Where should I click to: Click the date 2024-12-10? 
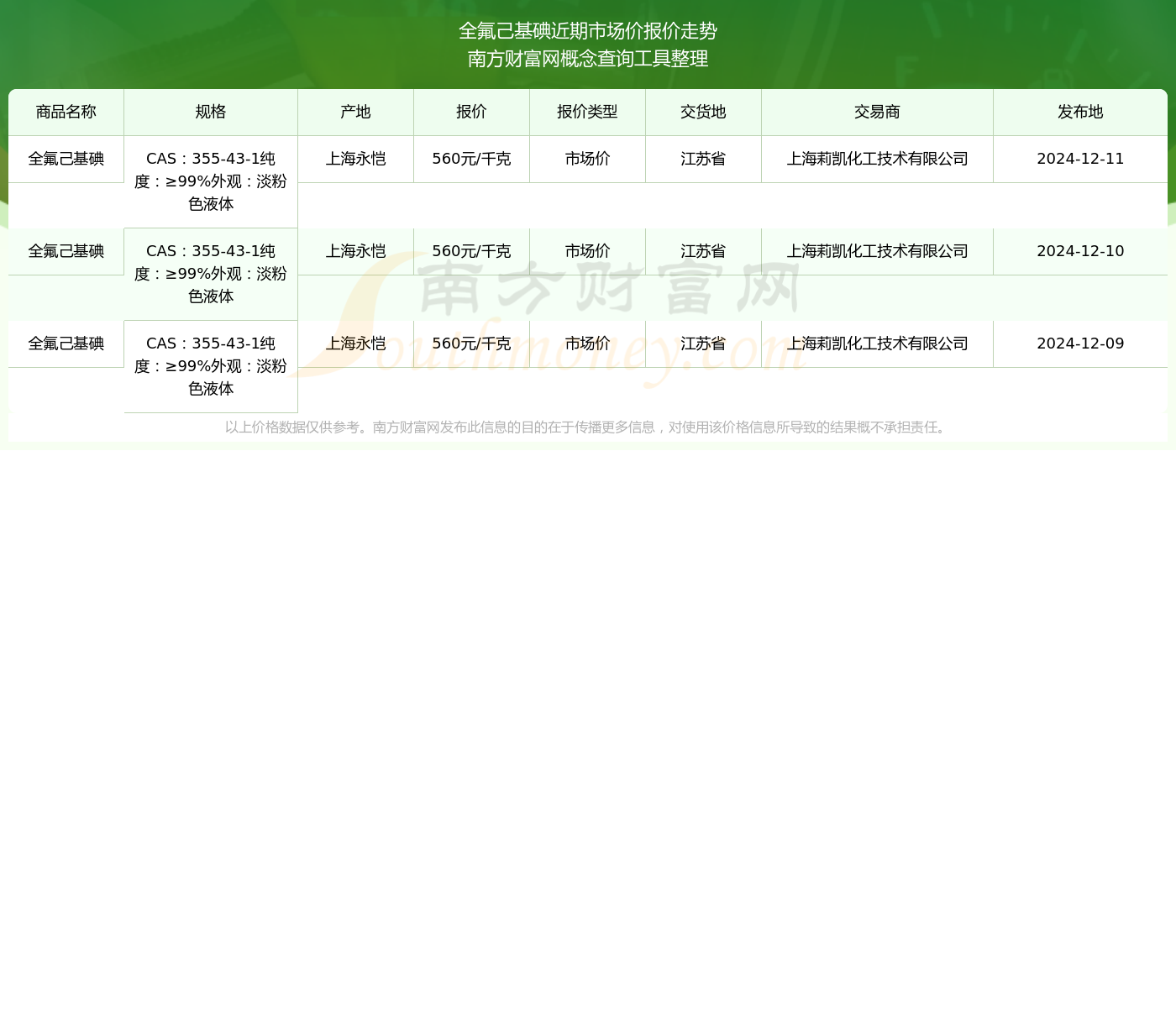click(1081, 251)
